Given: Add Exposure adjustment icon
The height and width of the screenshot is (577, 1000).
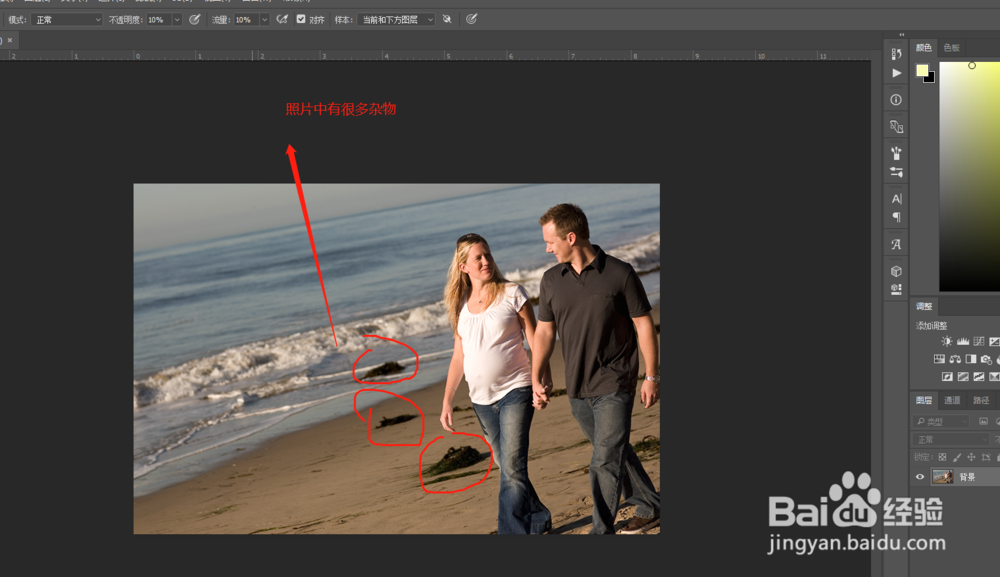Looking at the screenshot, I should click(994, 342).
